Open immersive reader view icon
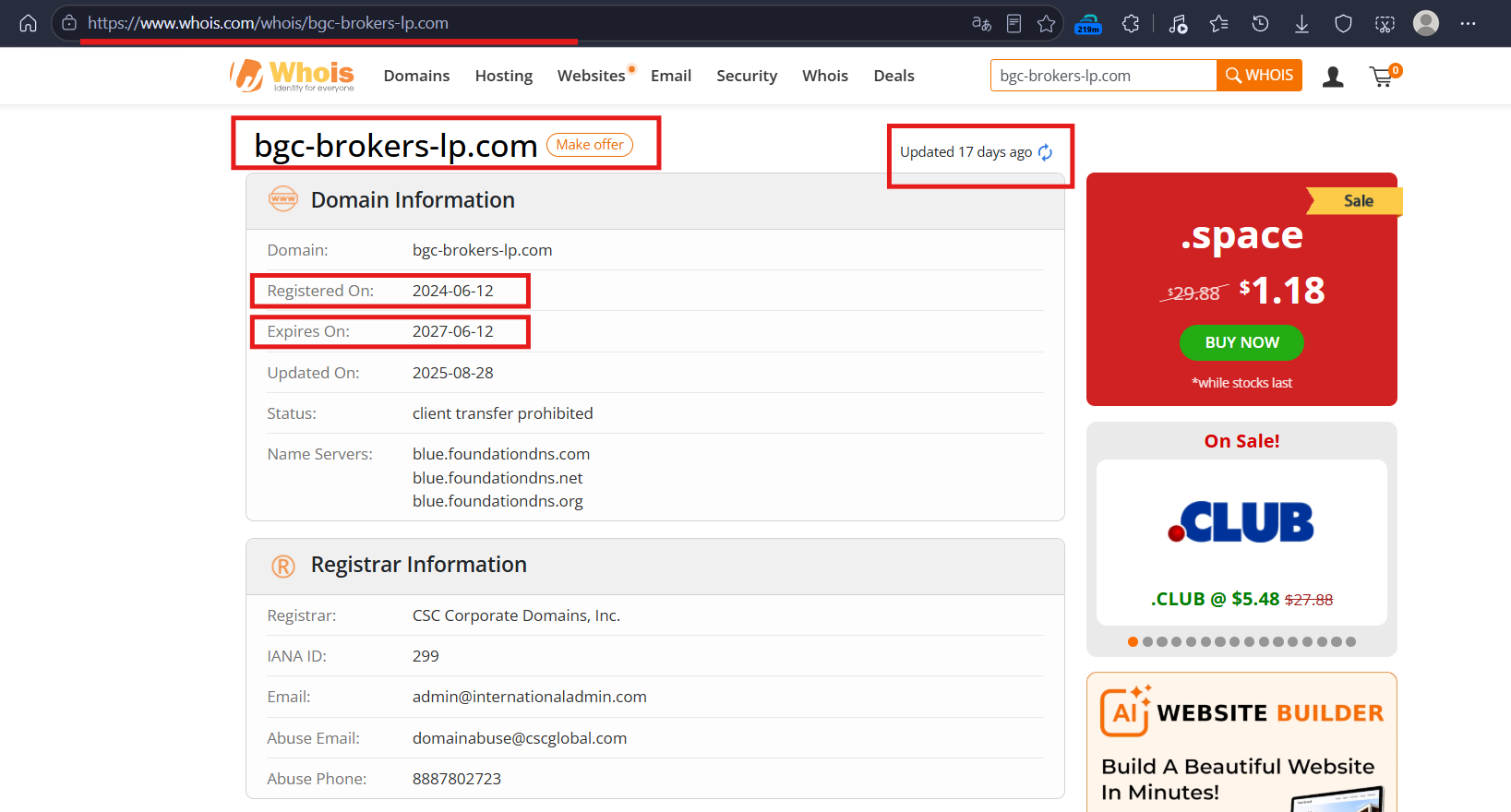The image size is (1511, 812). pos(1013,23)
